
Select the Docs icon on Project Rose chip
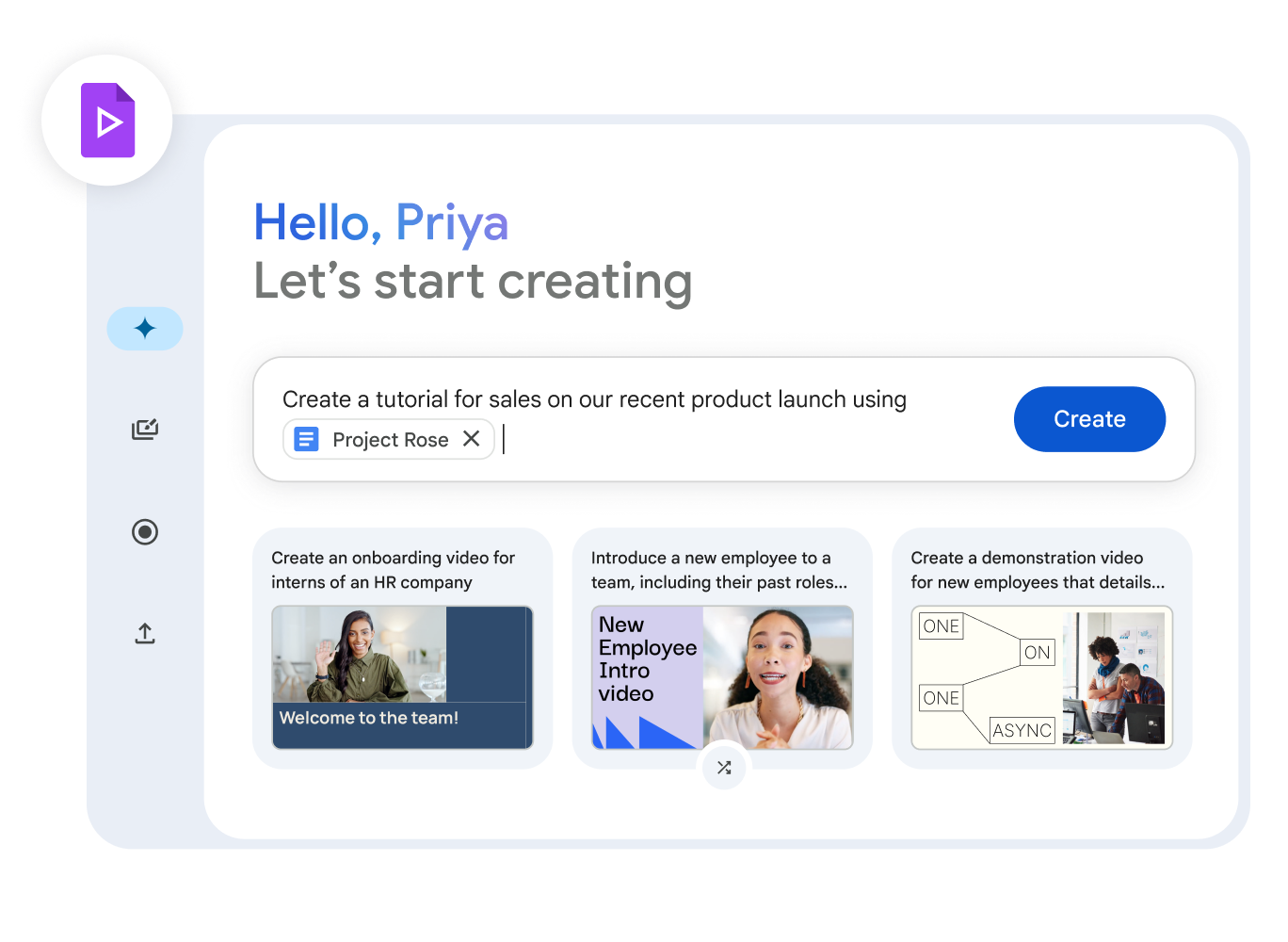pos(306,439)
